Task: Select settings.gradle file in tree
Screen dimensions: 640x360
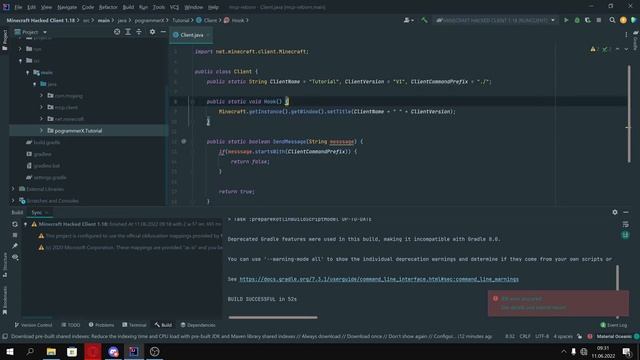Action: pyautogui.click(x=46, y=178)
